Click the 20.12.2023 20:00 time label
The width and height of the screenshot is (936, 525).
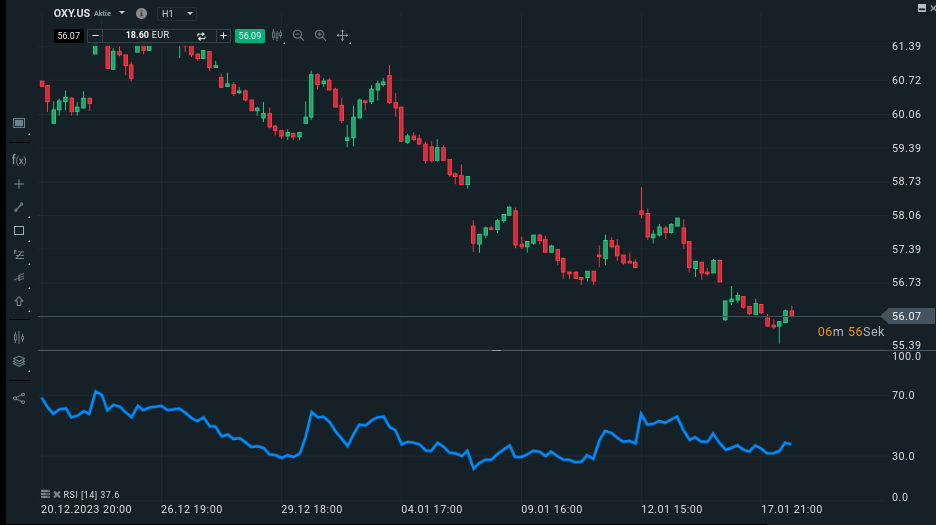(x=86, y=509)
